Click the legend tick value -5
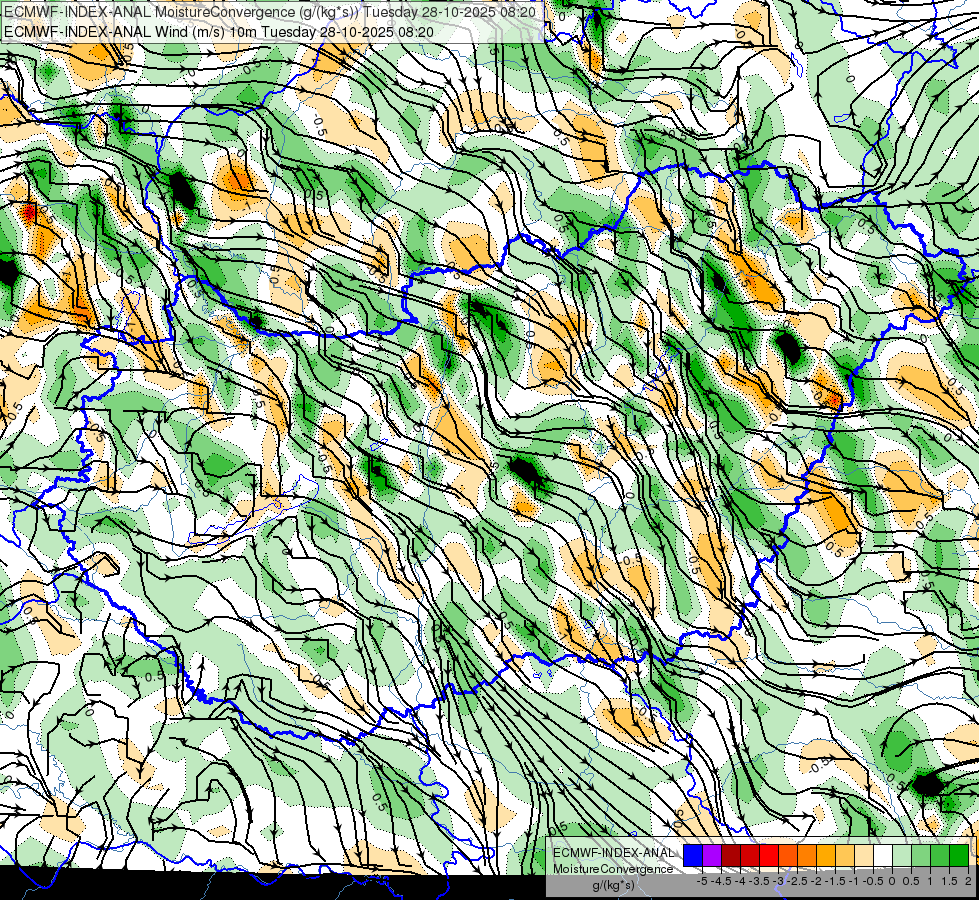 (x=702, y=881)
